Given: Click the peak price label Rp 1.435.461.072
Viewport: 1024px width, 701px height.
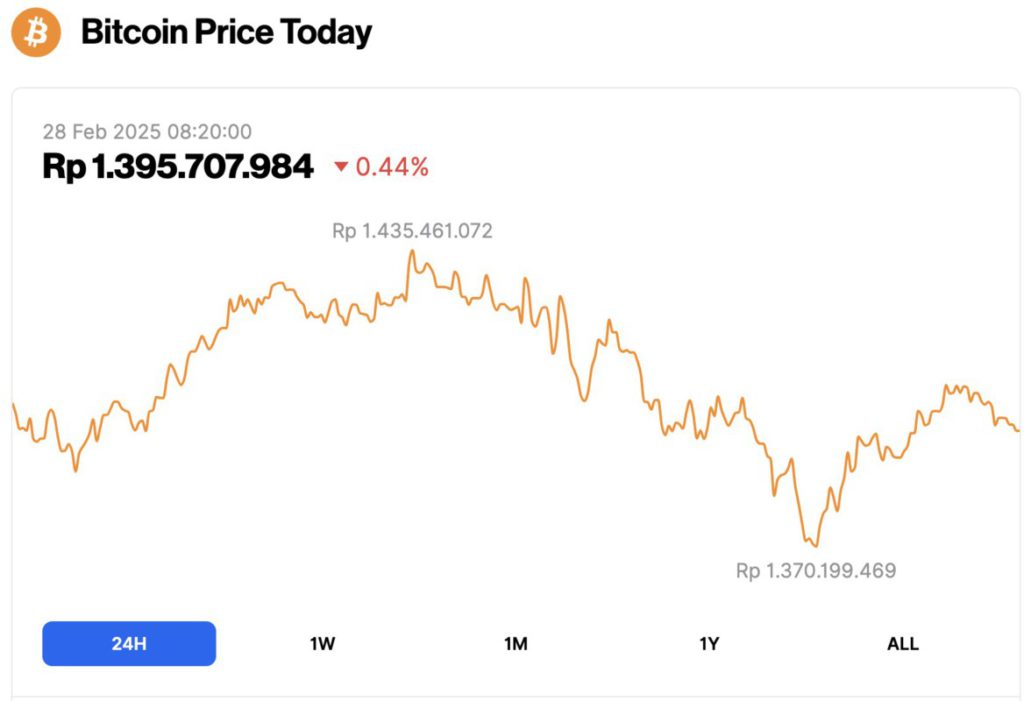Looking at the screenshot, I should pyautogui.click(x=412, y=230).
